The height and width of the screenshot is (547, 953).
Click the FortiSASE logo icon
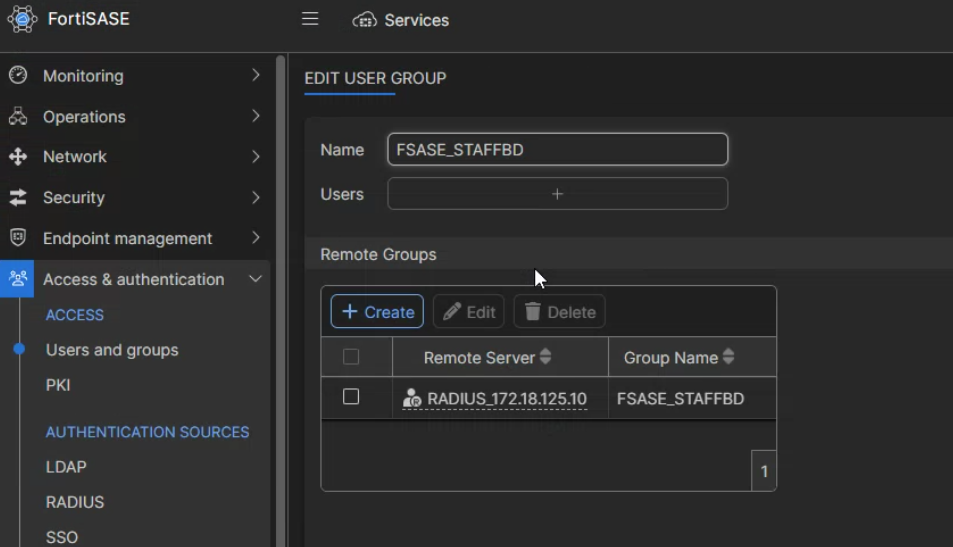pos(22,19)
